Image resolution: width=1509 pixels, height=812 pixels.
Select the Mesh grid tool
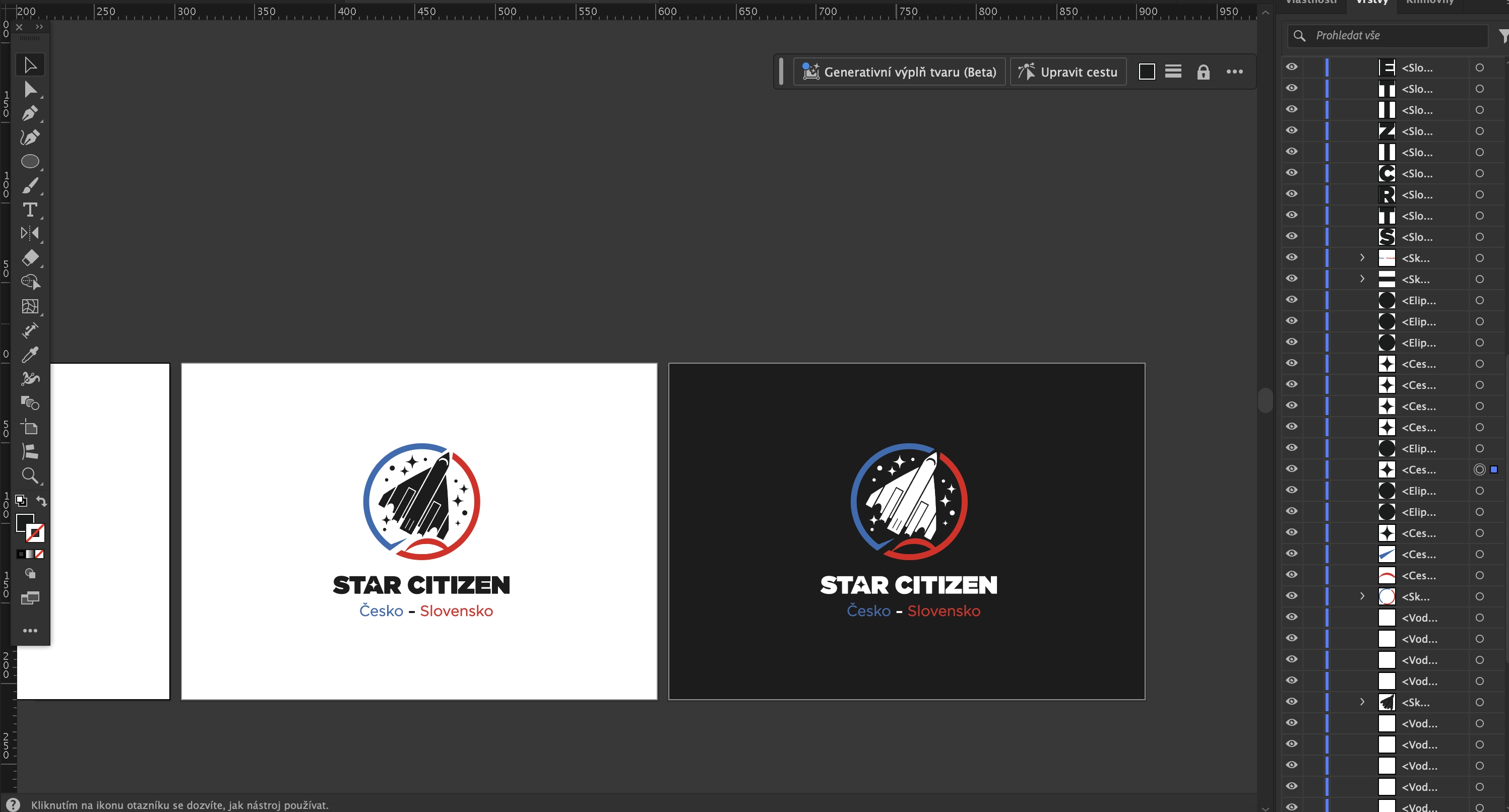[x=30, y=306]
